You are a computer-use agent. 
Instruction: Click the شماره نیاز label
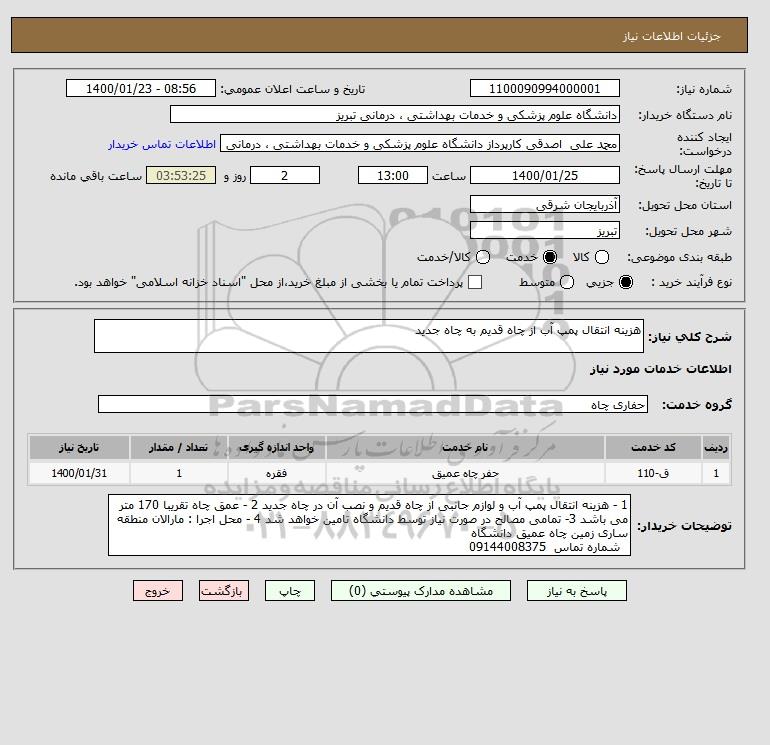(x=704, y=89)
